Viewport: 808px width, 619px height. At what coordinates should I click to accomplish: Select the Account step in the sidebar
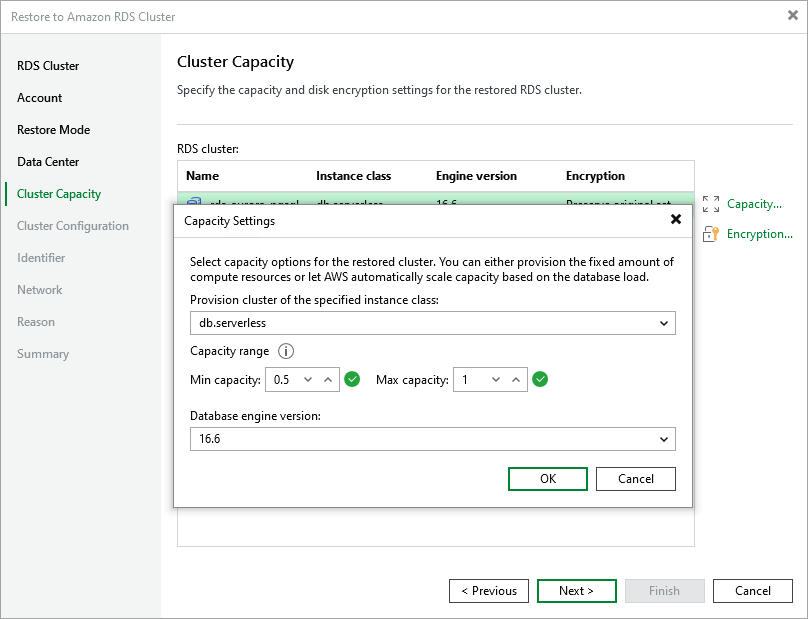tap(40, 97)
